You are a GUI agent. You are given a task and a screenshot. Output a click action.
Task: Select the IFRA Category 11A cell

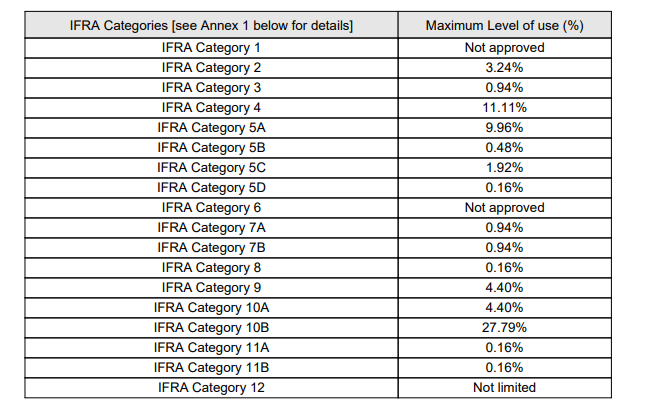[x=210, y=348]
